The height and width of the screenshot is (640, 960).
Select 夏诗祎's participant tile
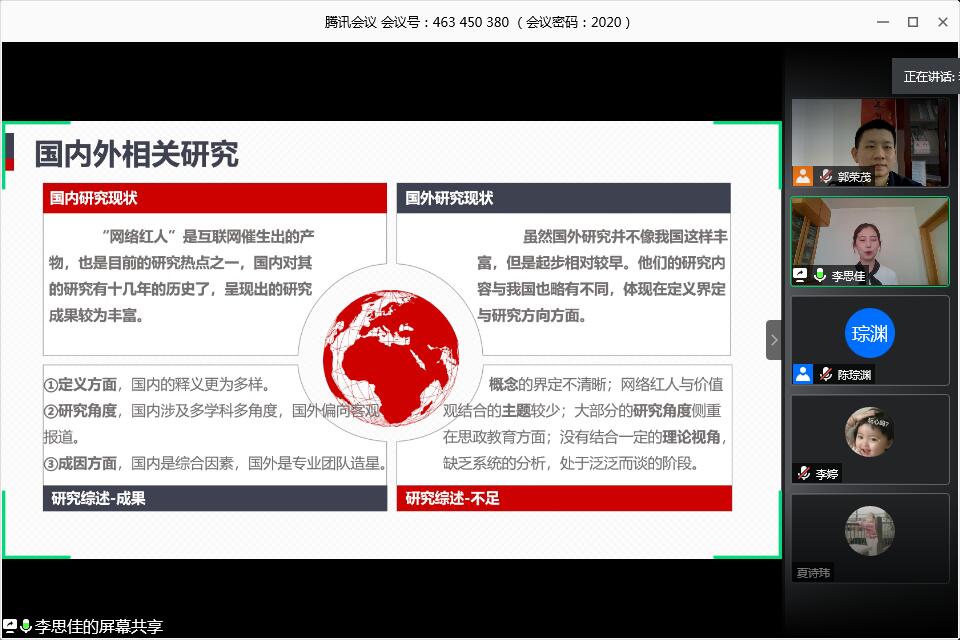click(x=869, y=537)
